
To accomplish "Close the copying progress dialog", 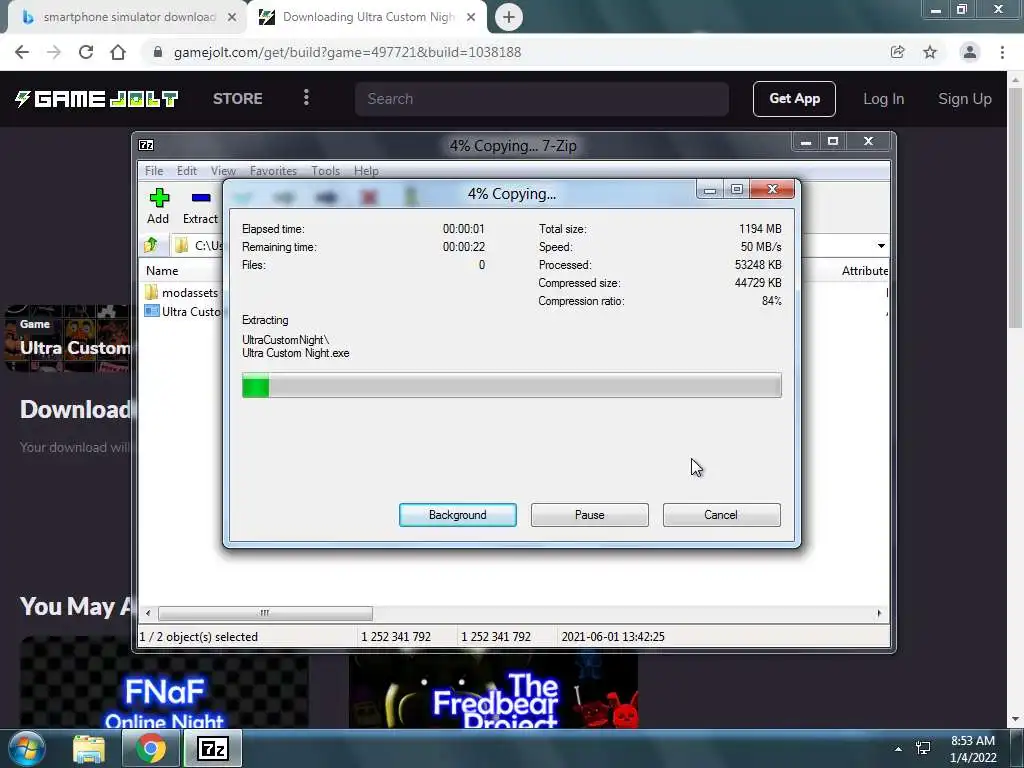I will 773,189.
